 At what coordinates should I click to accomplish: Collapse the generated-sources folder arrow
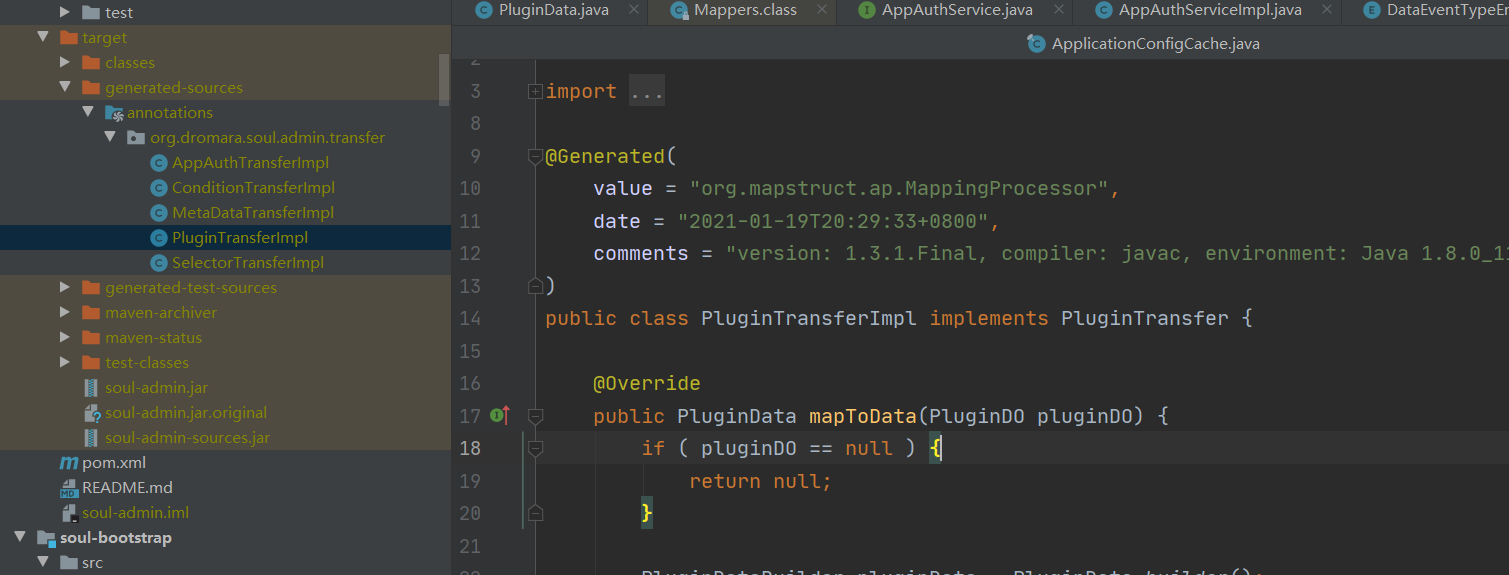65,87
